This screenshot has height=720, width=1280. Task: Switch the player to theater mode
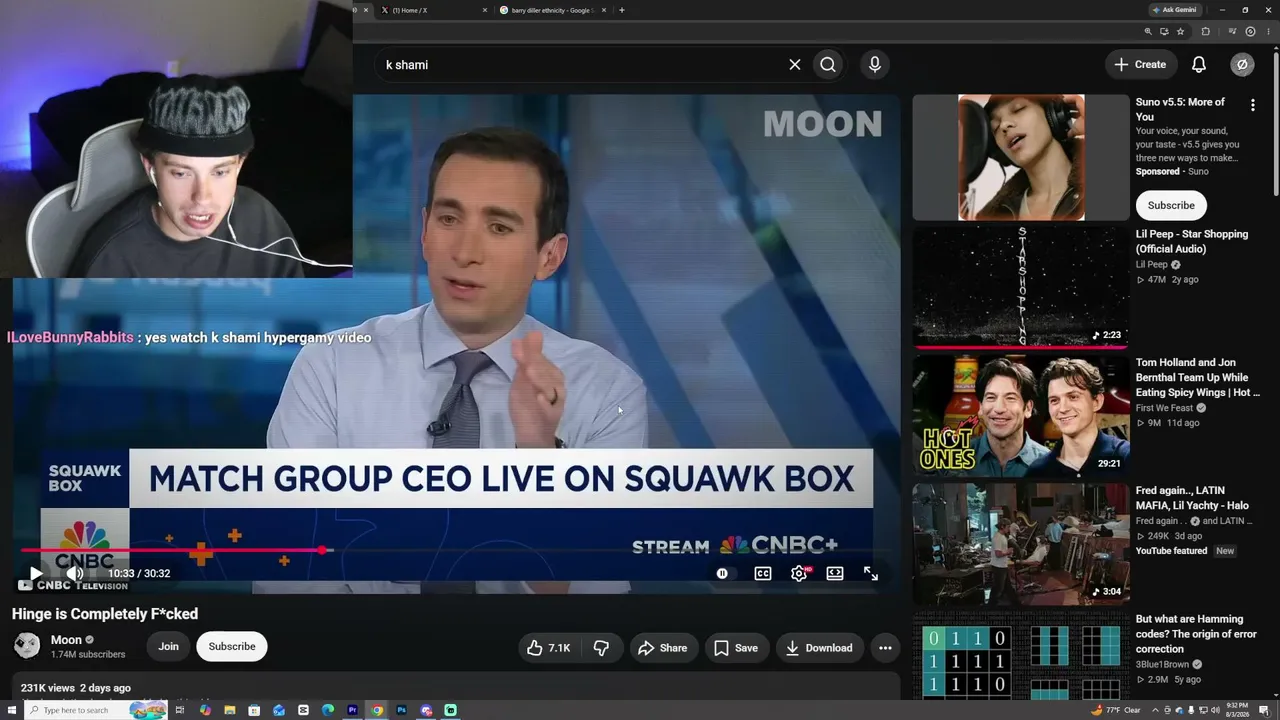click(x=835, y=573)
